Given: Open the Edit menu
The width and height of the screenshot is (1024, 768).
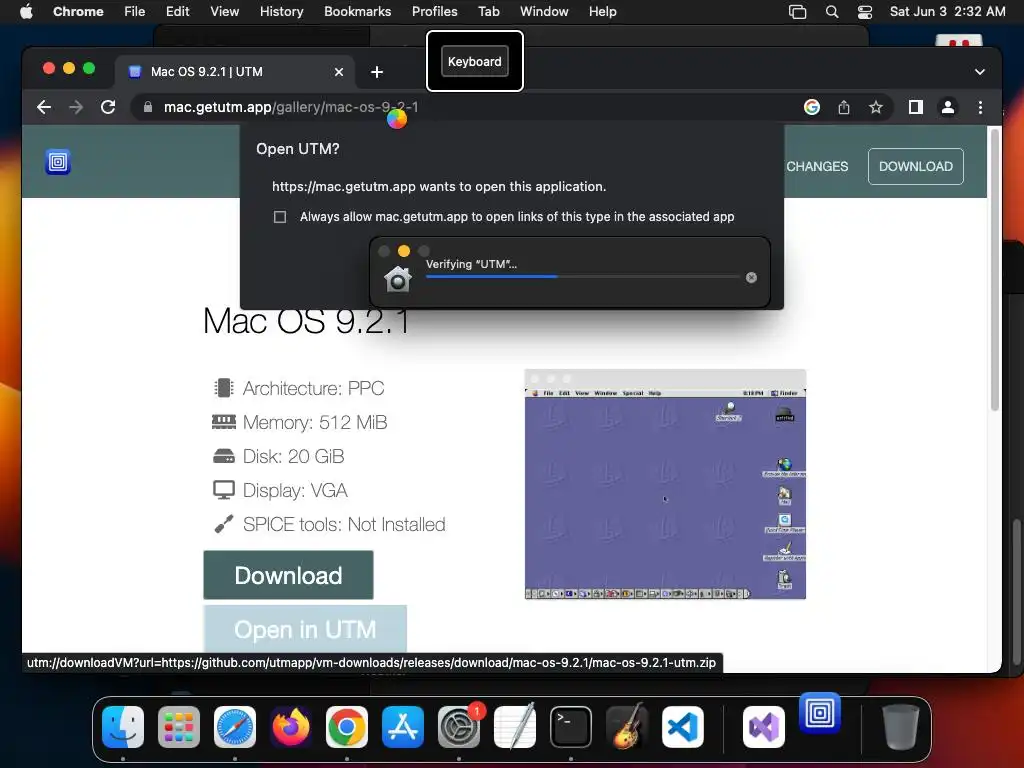Looking at the screenshot, I should pyautogui.click(x=178, y=12).
